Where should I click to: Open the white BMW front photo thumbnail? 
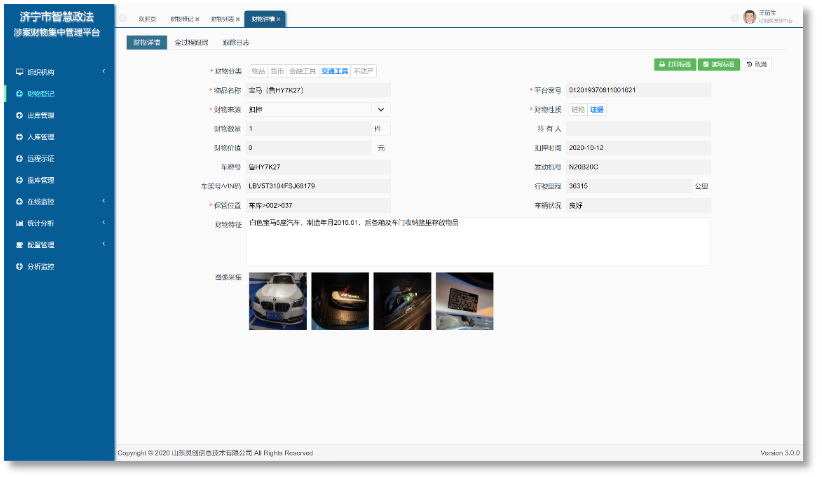click(277, 301)
